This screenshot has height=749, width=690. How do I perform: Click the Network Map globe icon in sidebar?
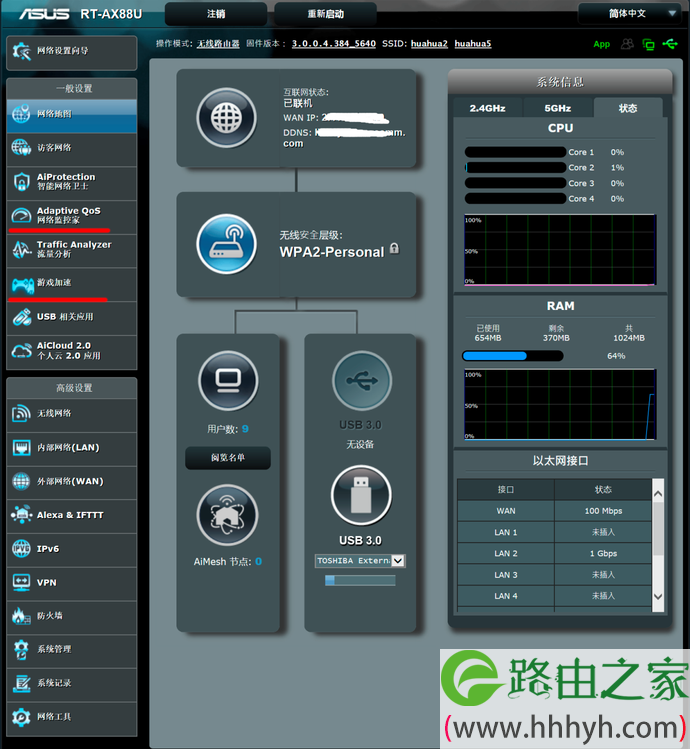21,114
